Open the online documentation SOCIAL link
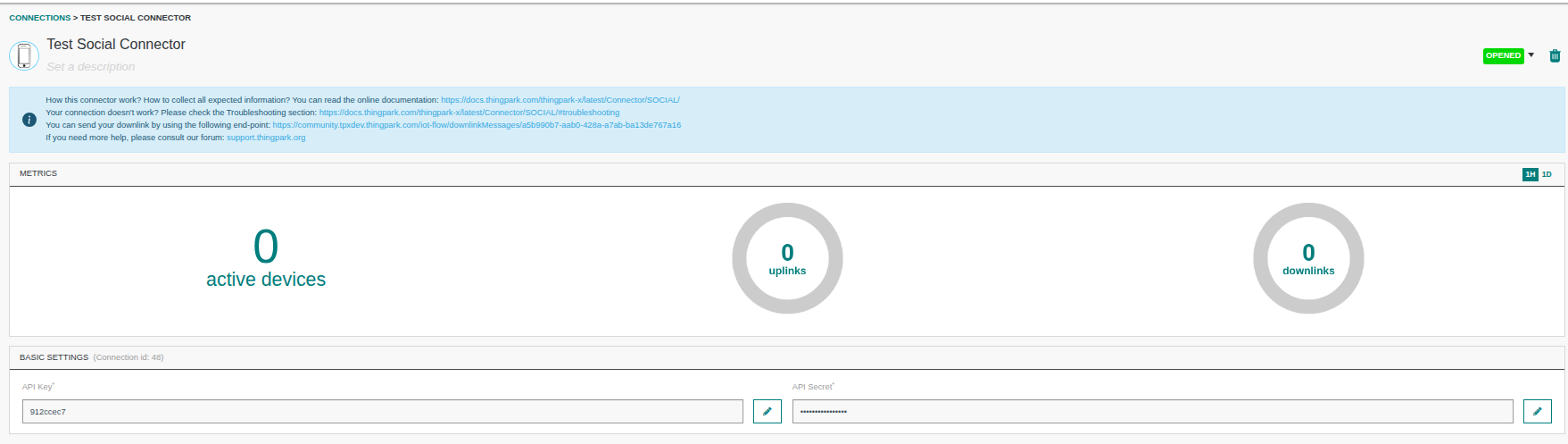 [x=560, y=100]
